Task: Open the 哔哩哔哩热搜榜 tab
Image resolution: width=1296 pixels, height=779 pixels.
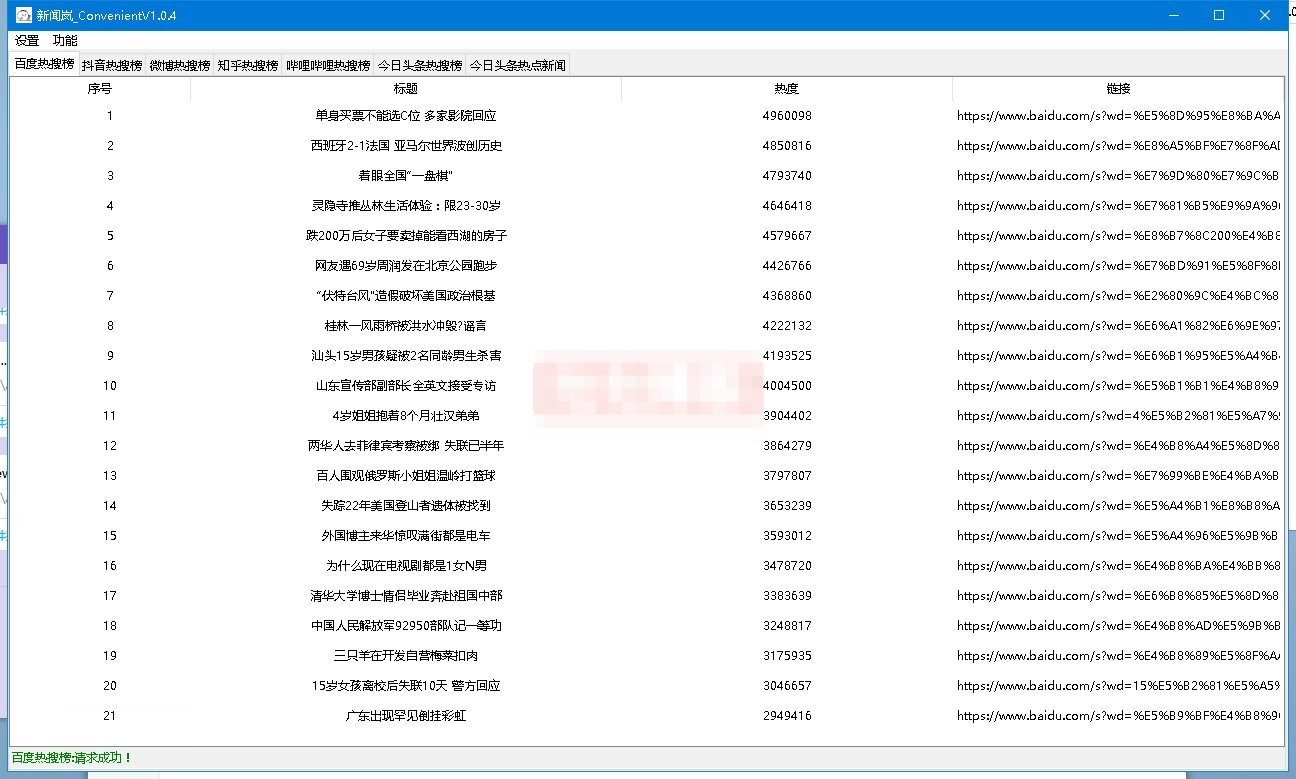Action: [328, 66]
